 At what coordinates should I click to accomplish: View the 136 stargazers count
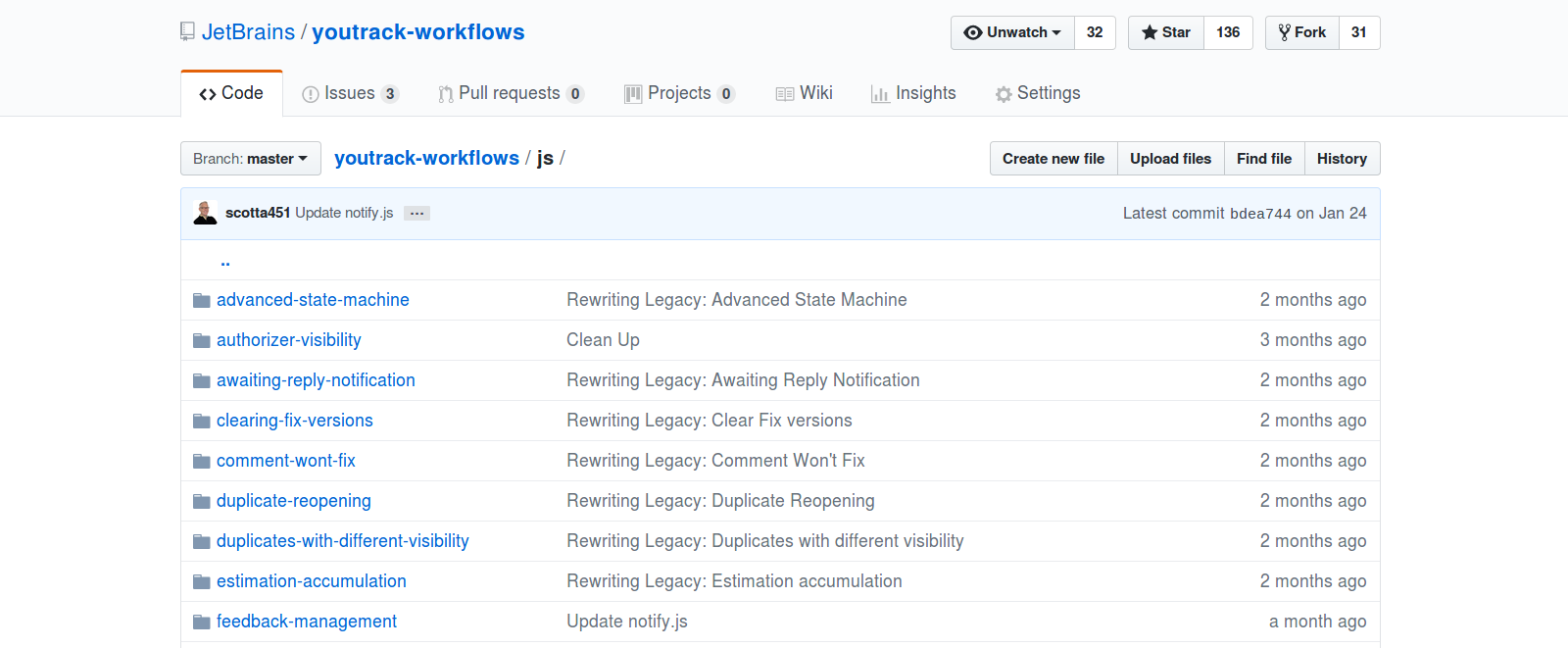pyautogui.click(x=1228, y=32)
